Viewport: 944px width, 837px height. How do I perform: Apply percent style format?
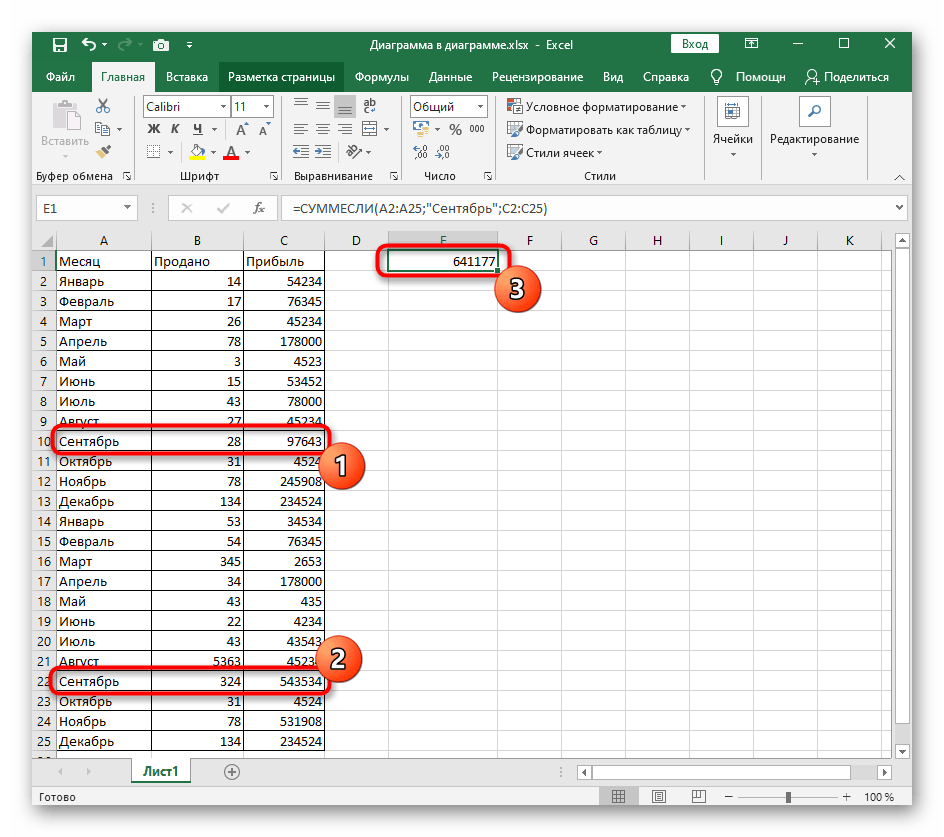pyautogui.click(x=455, y=129)
